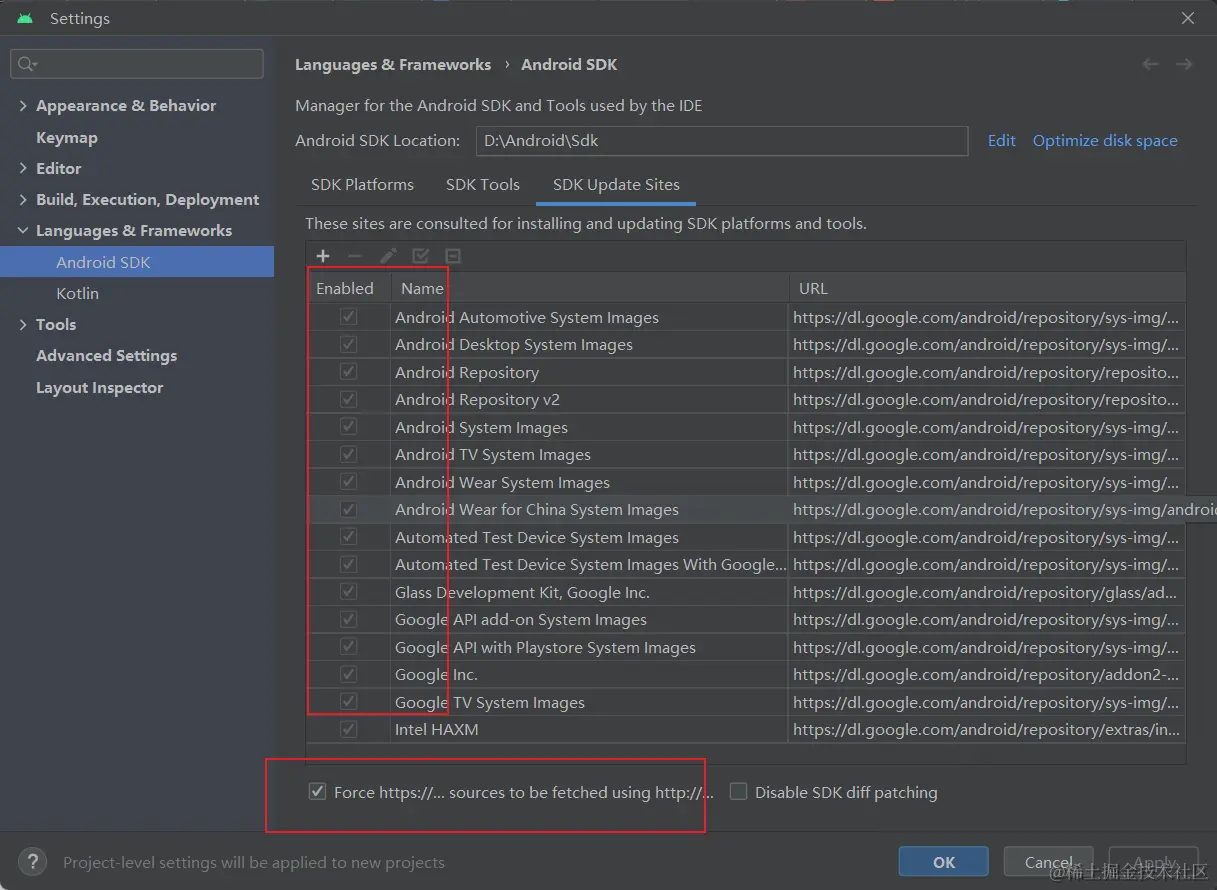Open the help icon at bottom left

pyautogui.click(x=32, y=862)
